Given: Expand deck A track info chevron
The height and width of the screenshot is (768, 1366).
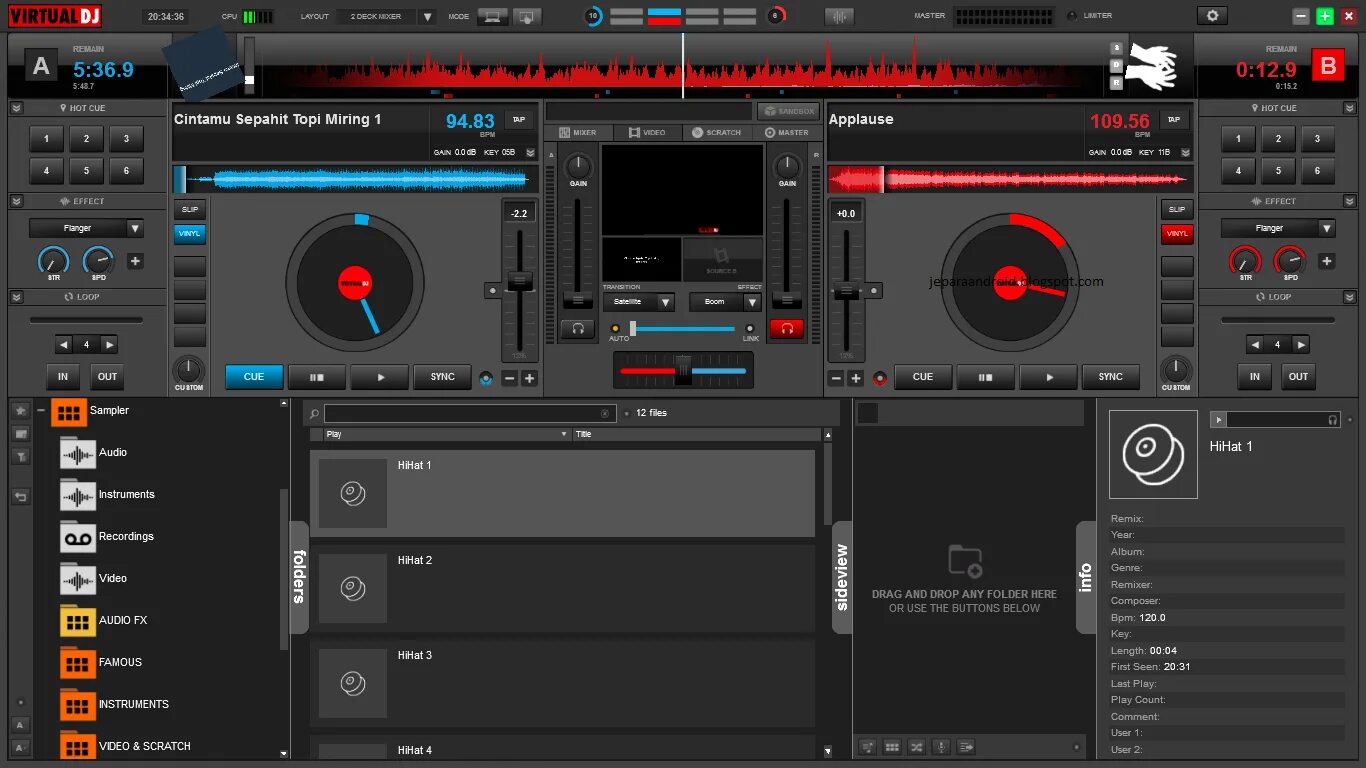Looking at the screenshot, I should [x=530, y=153].
